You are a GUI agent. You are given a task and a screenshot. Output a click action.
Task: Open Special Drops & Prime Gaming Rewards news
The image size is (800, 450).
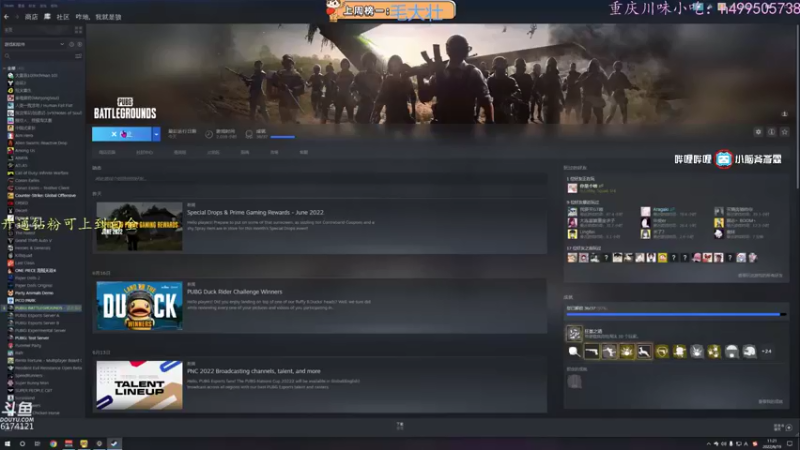point(255,212)
